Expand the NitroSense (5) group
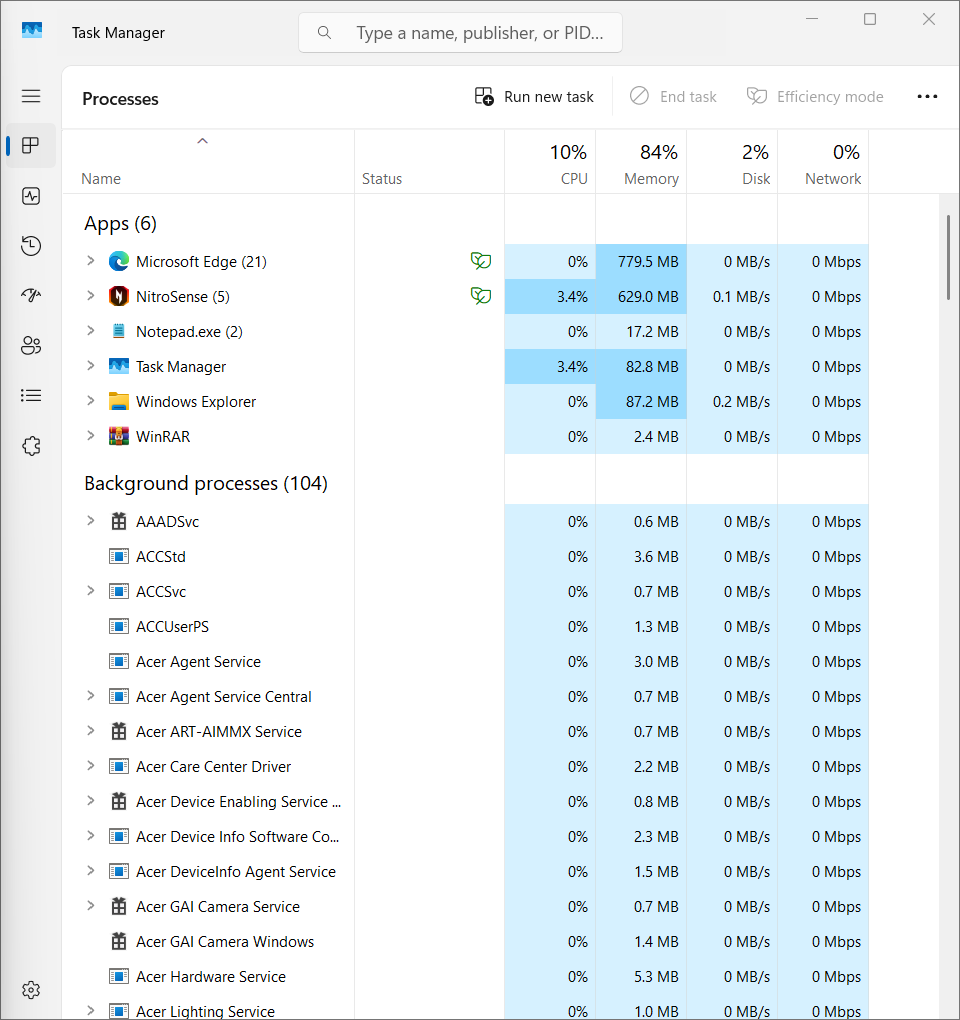The image size is (960, 1020). click(x=90, y=296)
